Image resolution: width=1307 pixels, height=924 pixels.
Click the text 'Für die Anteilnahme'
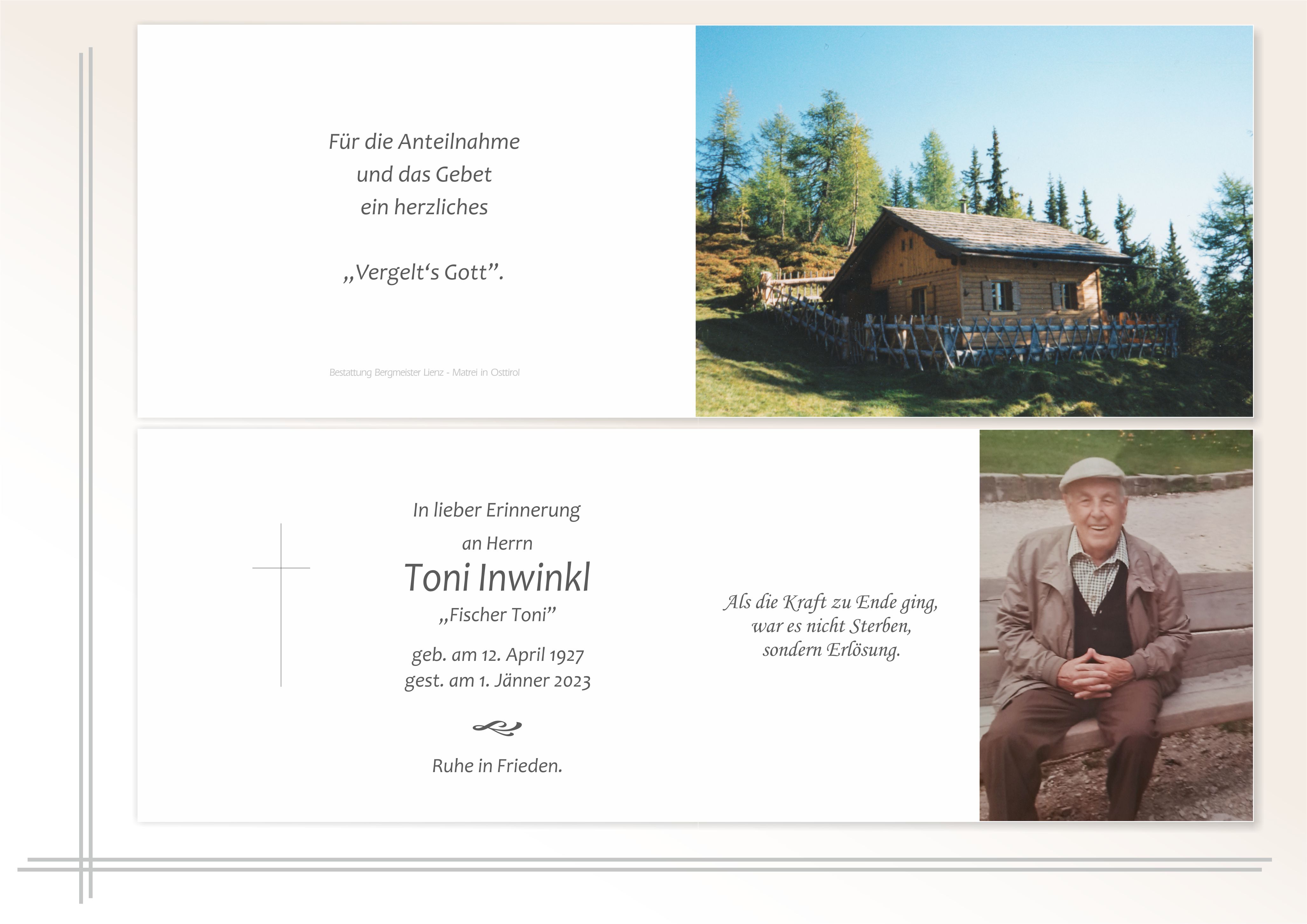424,142
